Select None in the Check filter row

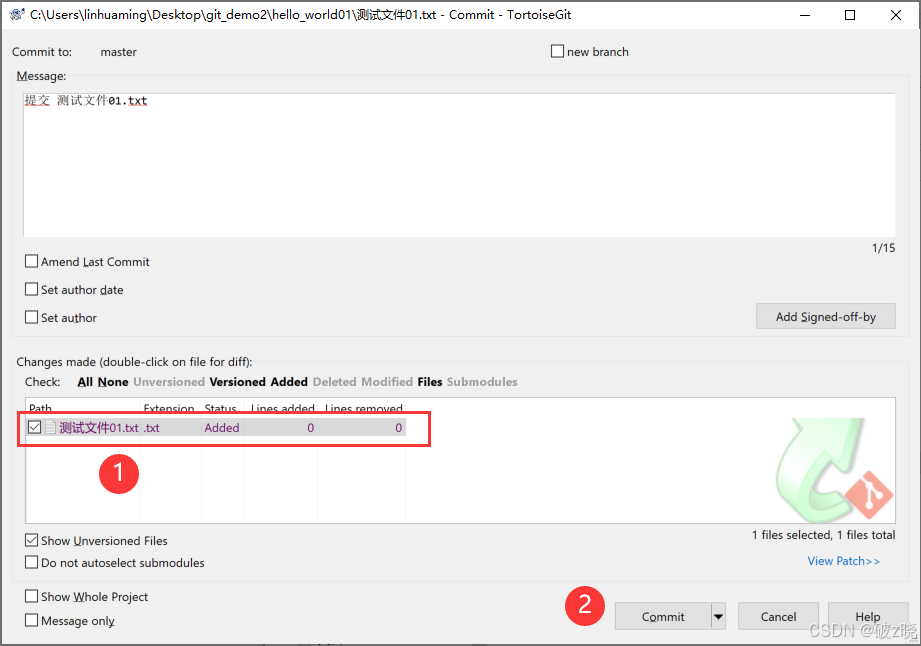(113, 382)
